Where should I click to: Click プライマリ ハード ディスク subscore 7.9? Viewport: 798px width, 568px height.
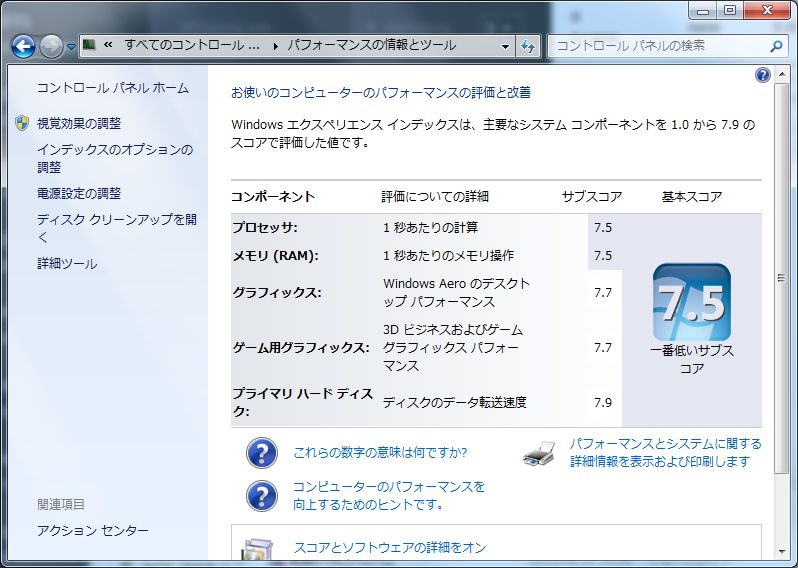click(x=603, y=403)
